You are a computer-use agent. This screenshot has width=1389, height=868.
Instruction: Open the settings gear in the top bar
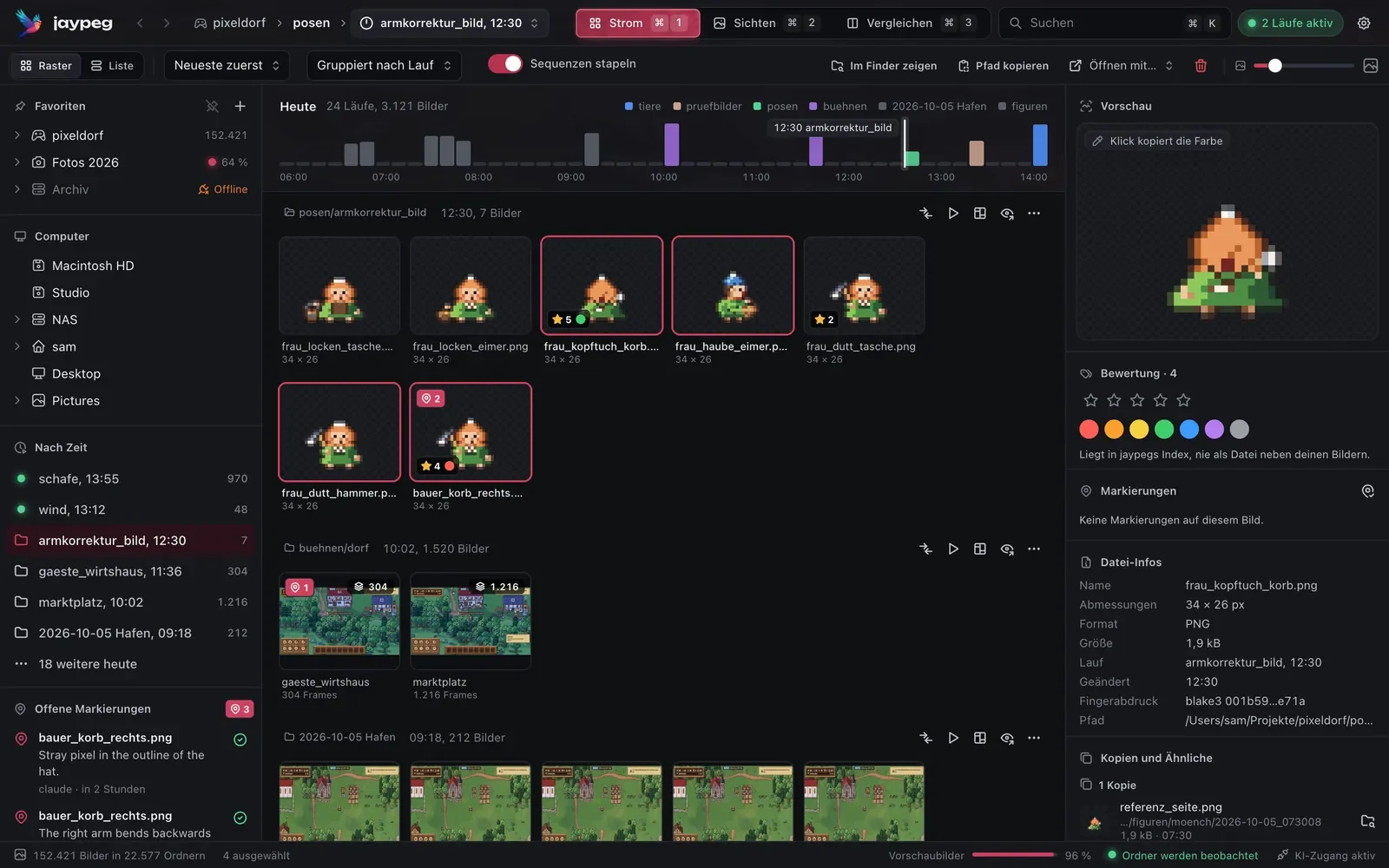pos(1364,23)
